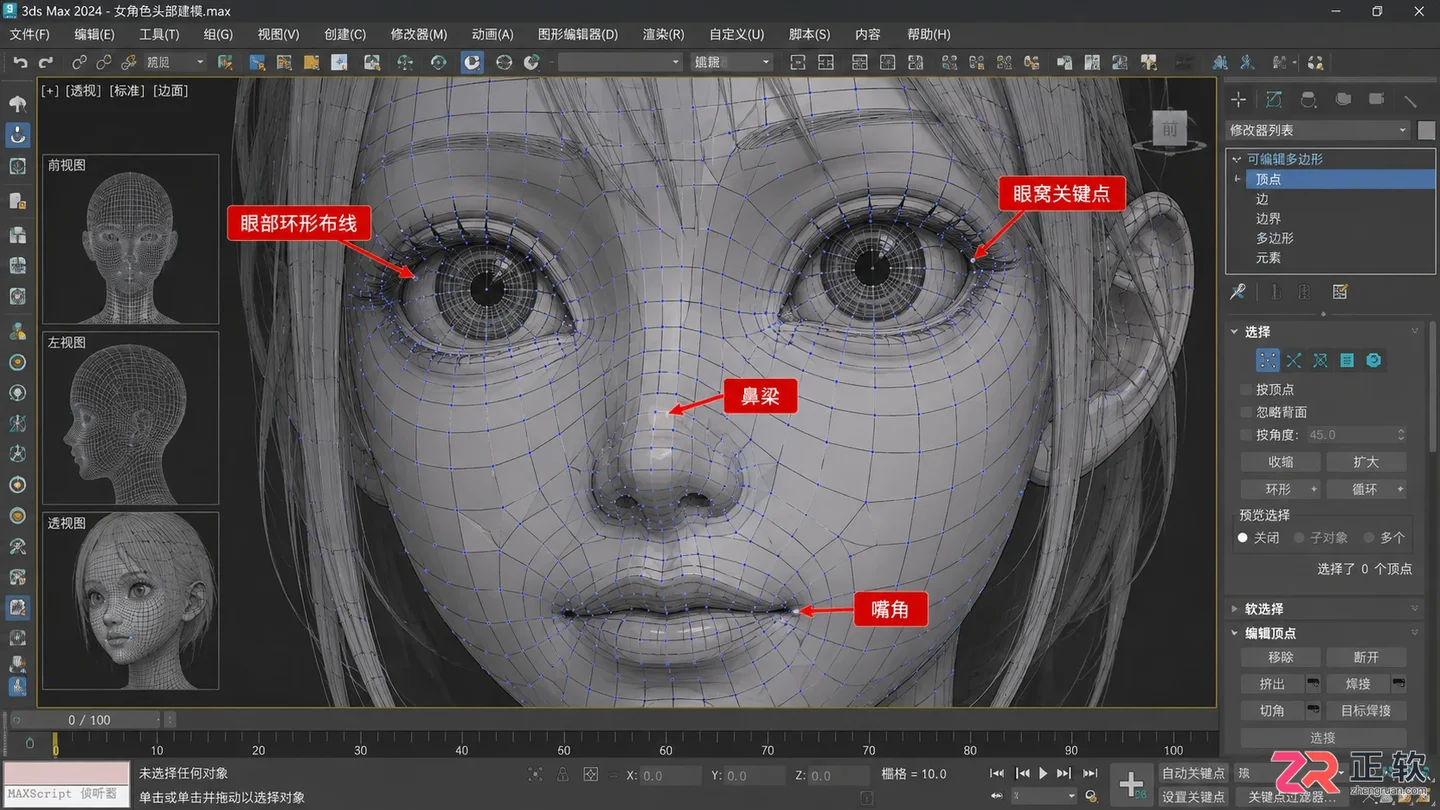Click the configure modifier sets icon

pos(1340,292)
